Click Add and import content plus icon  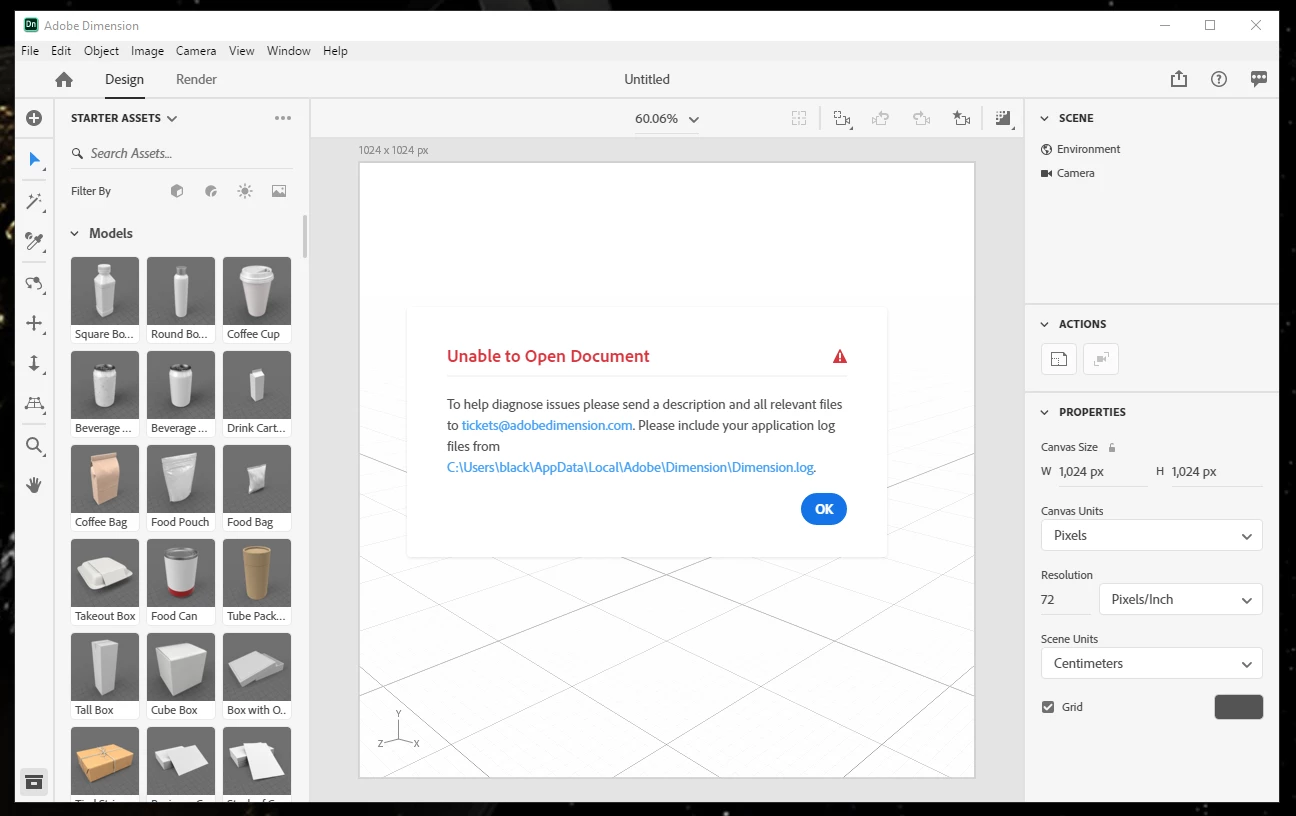pos(34,118)
